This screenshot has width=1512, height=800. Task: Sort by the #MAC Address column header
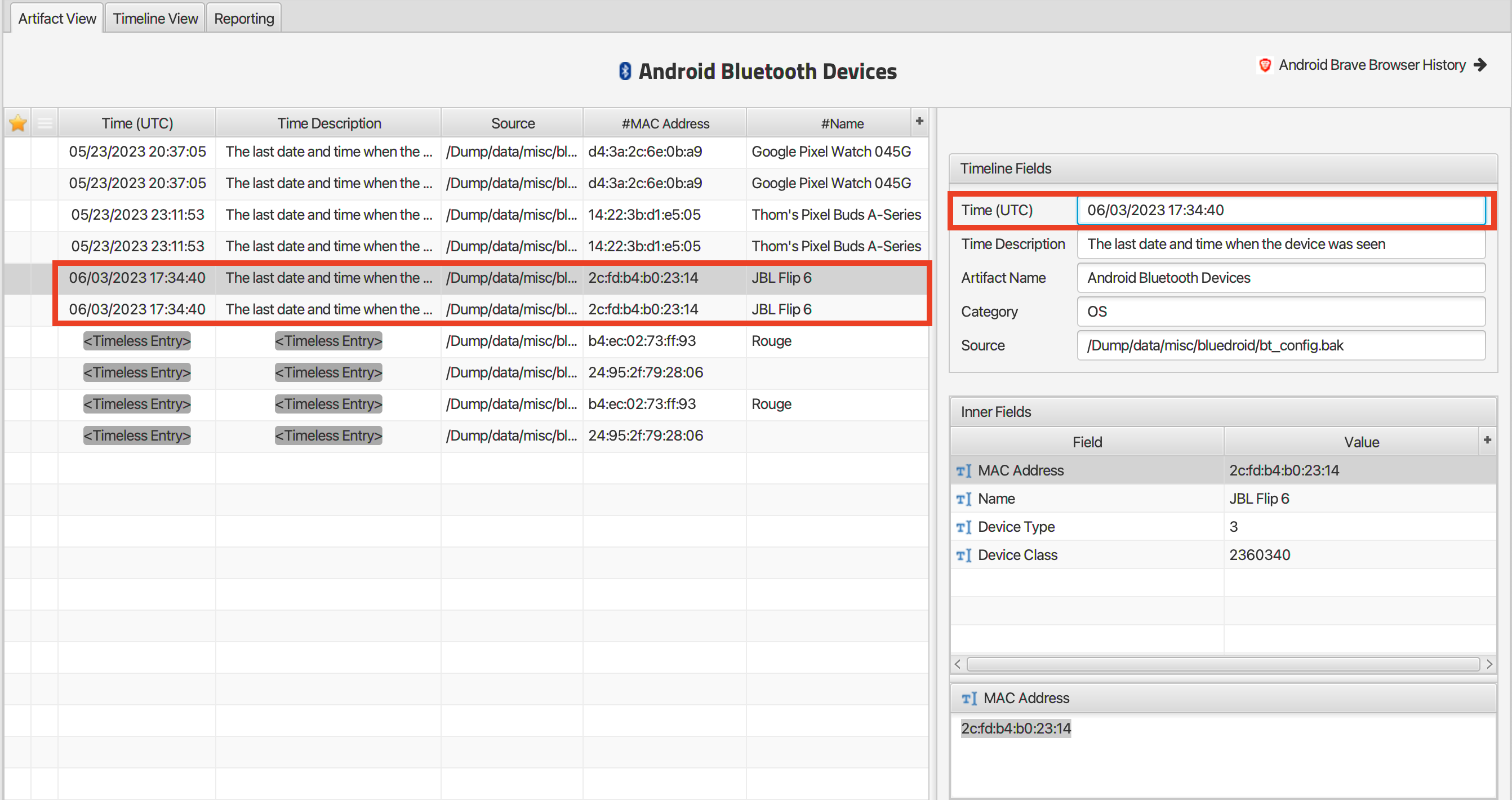665,123
